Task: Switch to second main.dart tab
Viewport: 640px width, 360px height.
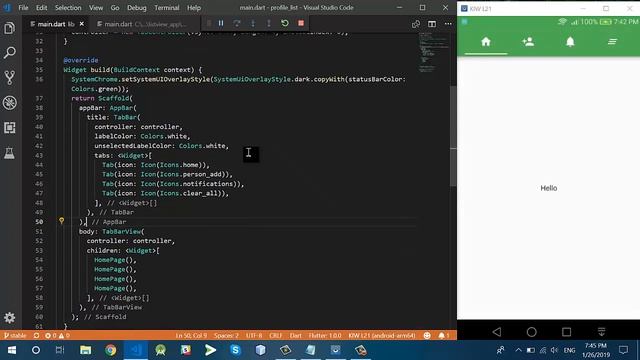Action: [x=142, y=24]
